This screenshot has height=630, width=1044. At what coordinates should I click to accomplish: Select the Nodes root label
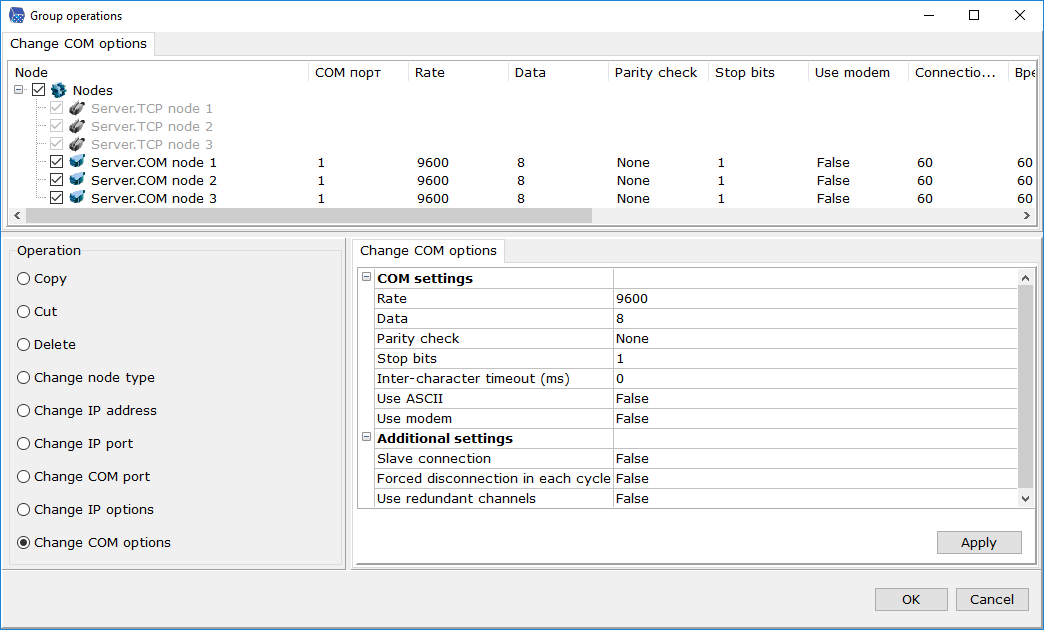coord(93,90)
